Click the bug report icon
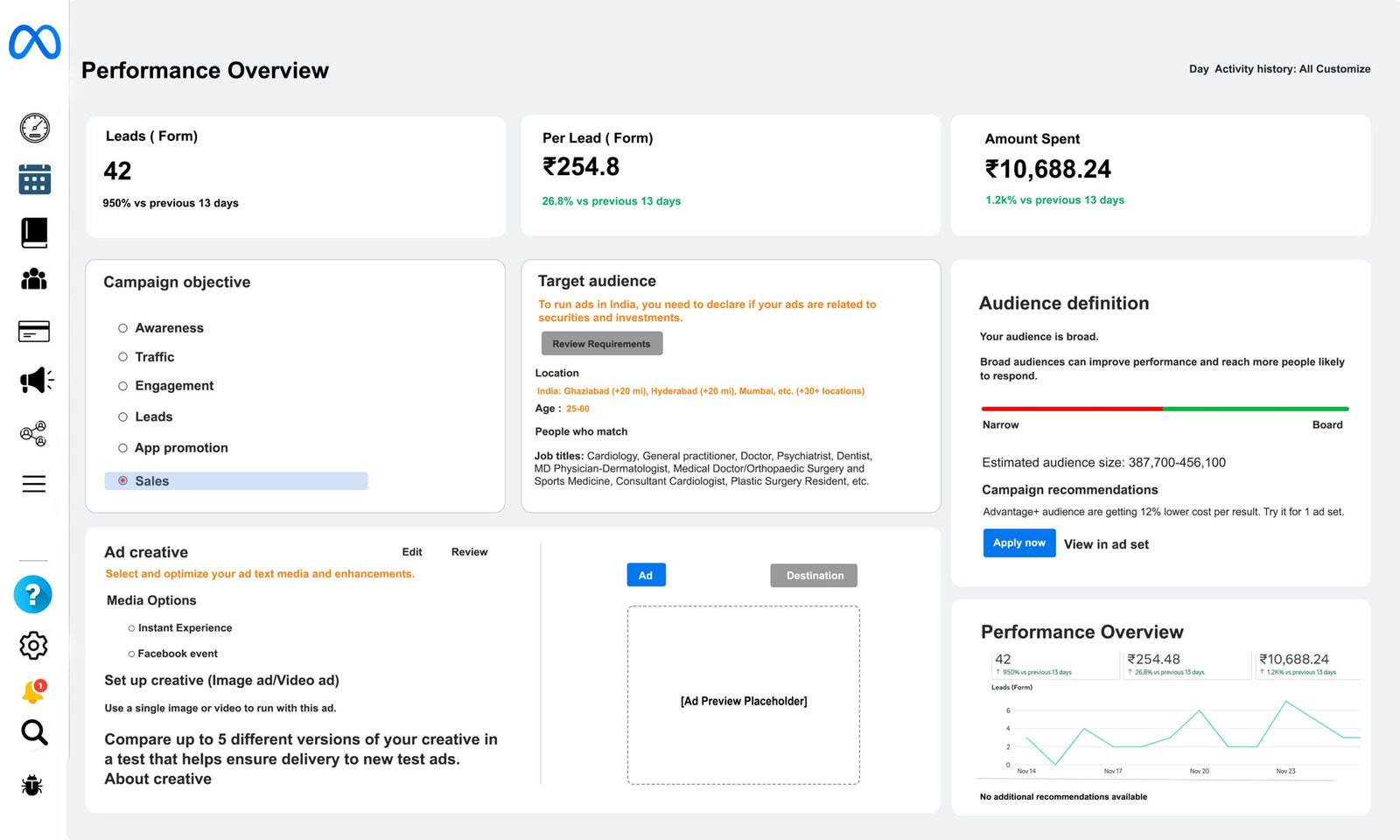The image size is (1400, 840). pyautogui.click(x=32, y=785)
